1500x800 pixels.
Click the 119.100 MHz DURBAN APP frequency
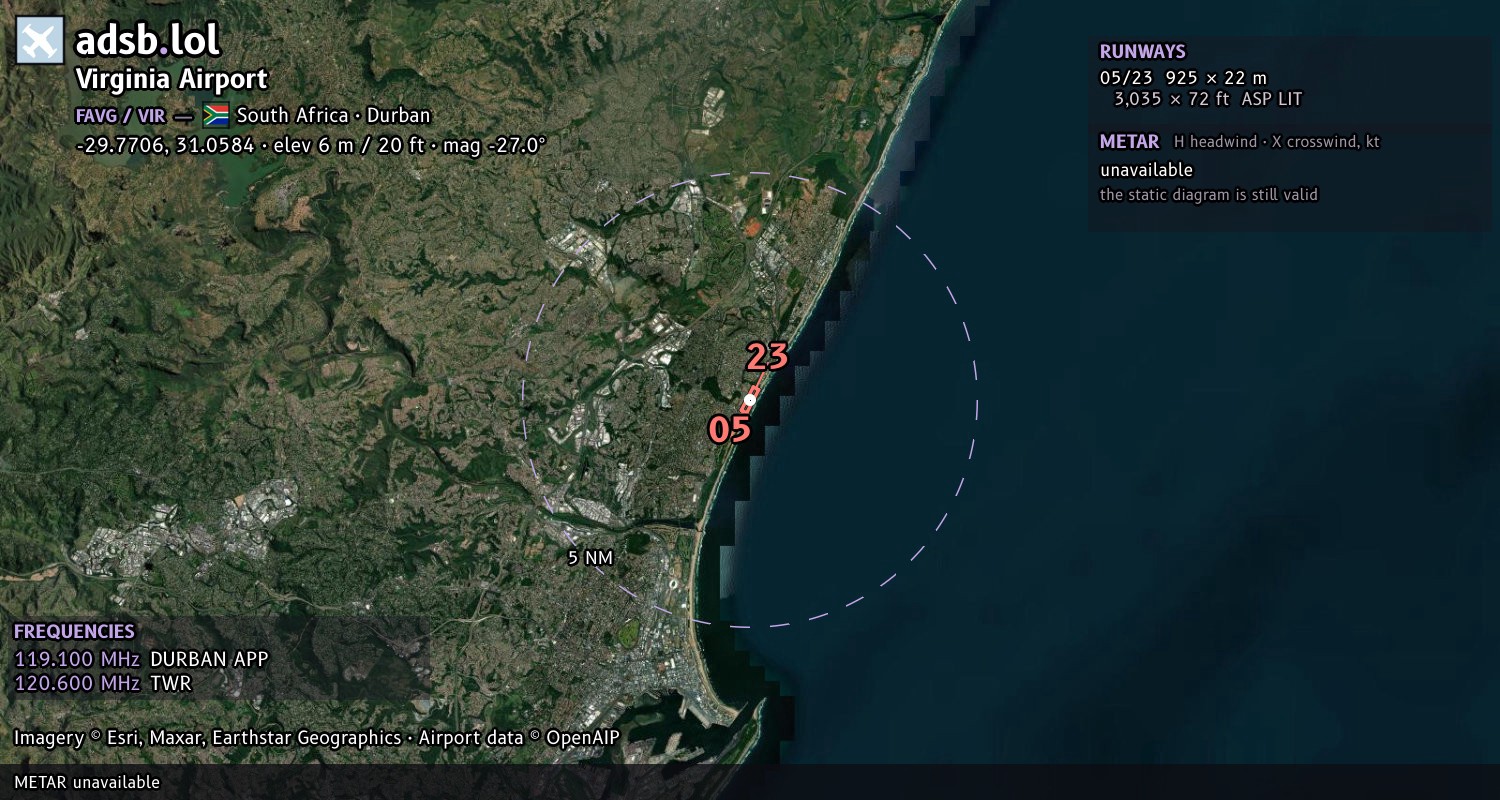(x=141, y=659)
